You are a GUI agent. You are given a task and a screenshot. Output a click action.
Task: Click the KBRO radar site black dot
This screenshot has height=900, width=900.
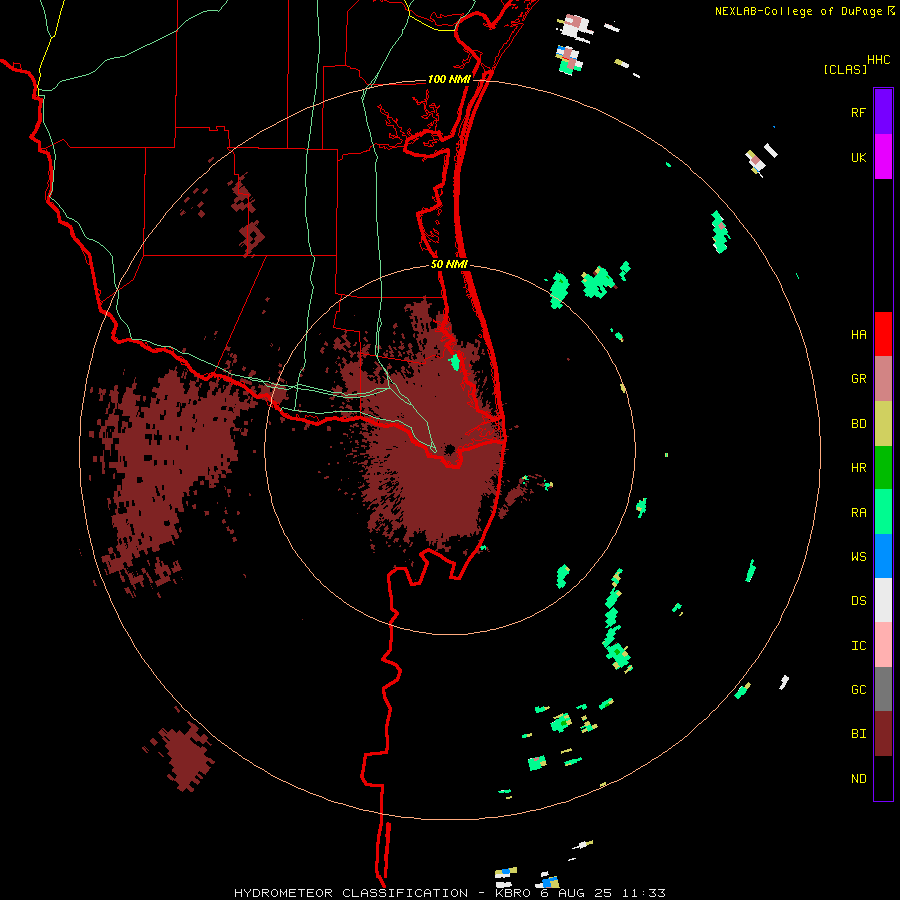[449, 449]
